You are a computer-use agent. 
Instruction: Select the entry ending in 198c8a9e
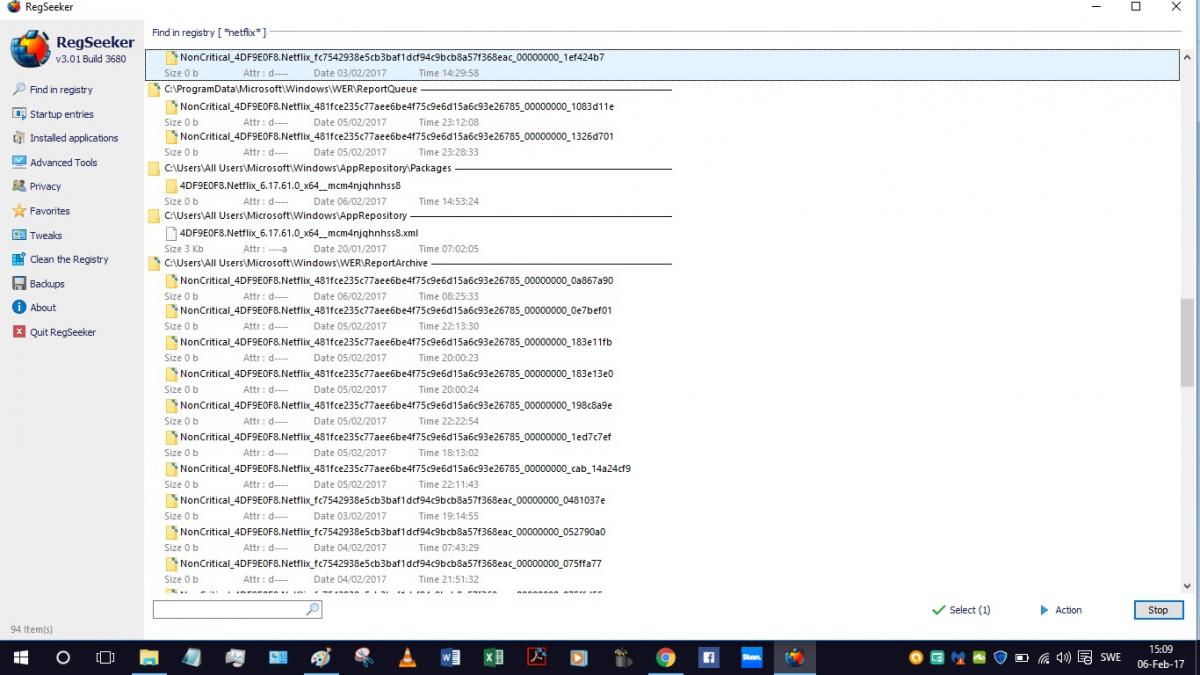click(396, 406)
